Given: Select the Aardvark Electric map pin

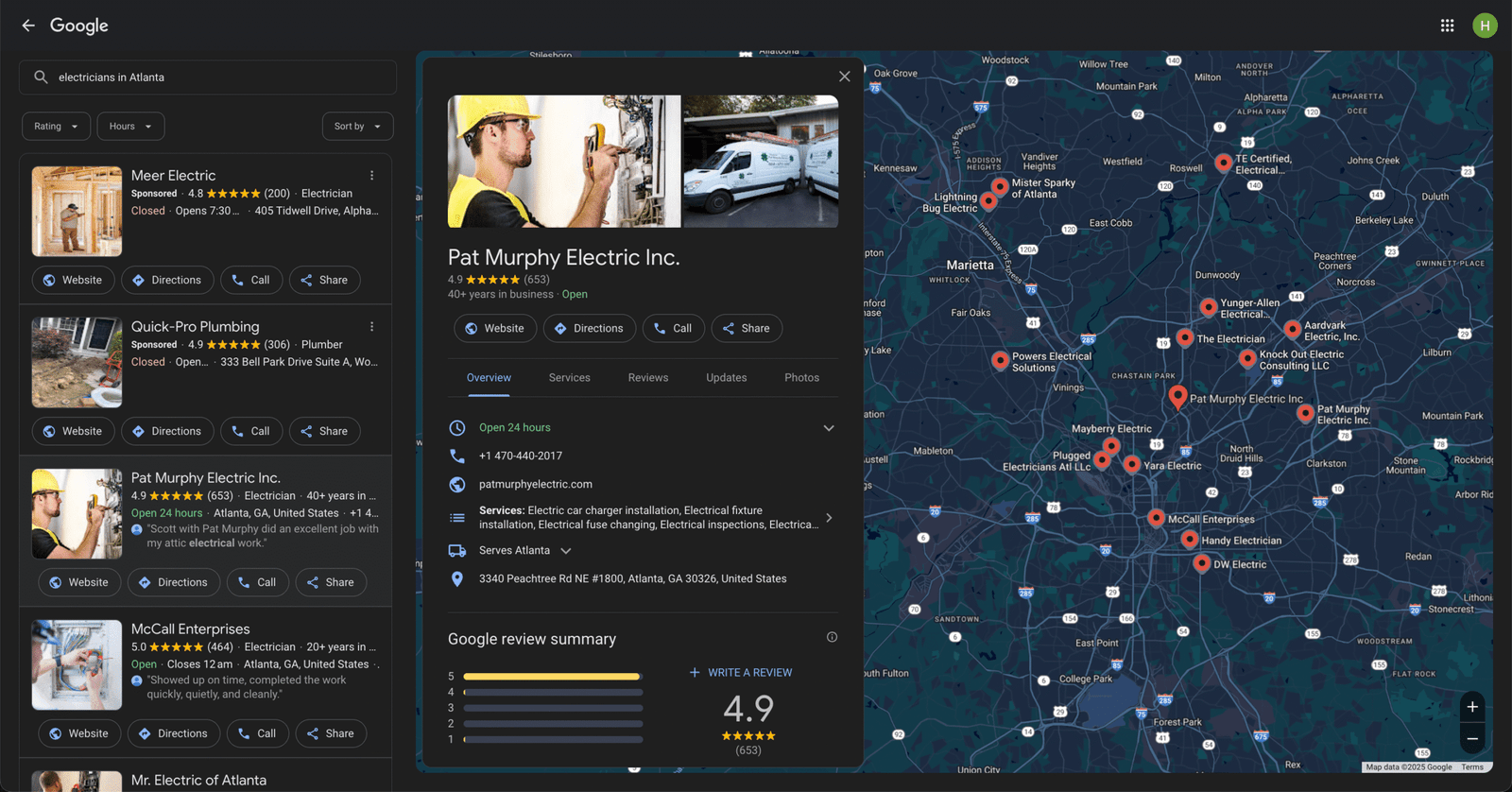Looking at the screenshot, I should (x=1293, y=329).
